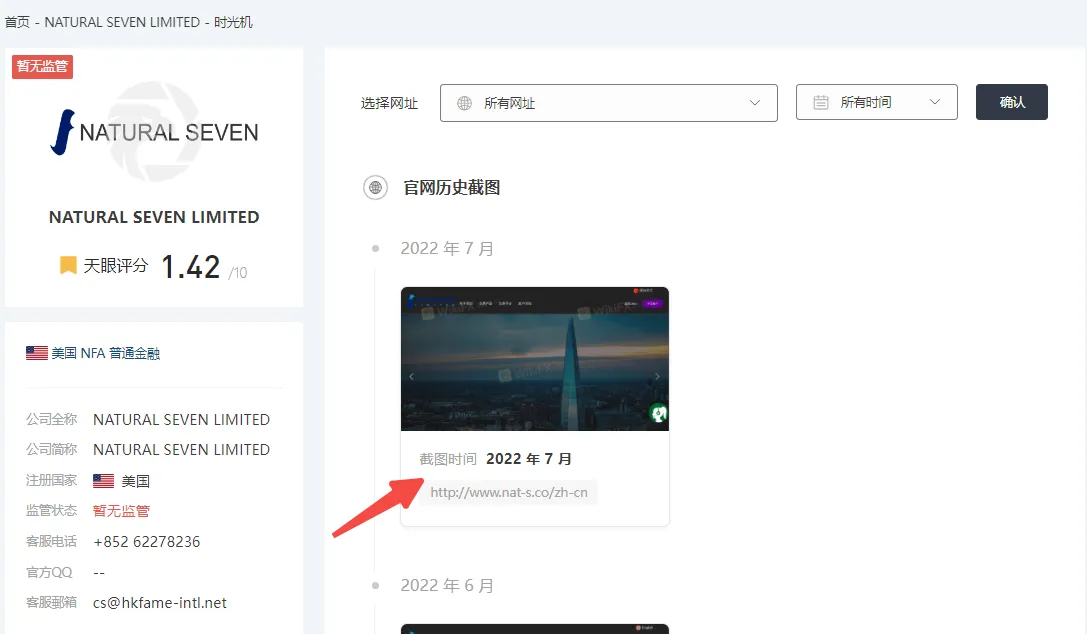Click the yellow bookmark icon by 天眼评分
Viewport: 1087px width, 634px height.
click(x=68, y=265)
